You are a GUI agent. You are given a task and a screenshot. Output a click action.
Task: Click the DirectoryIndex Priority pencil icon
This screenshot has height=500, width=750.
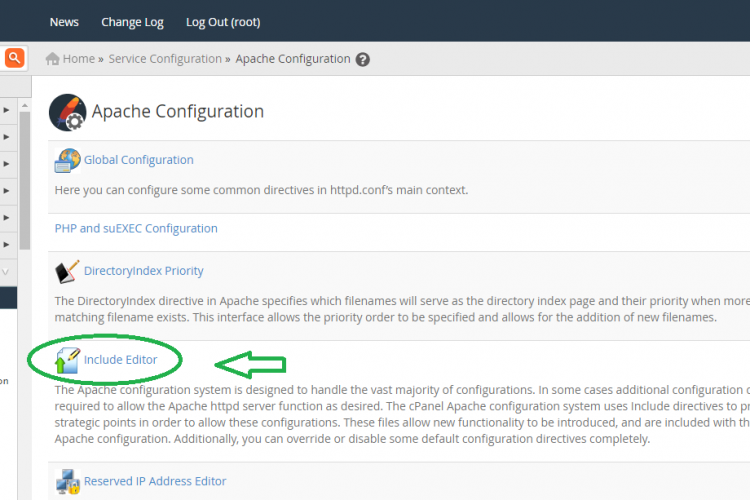tap(67, 271)
